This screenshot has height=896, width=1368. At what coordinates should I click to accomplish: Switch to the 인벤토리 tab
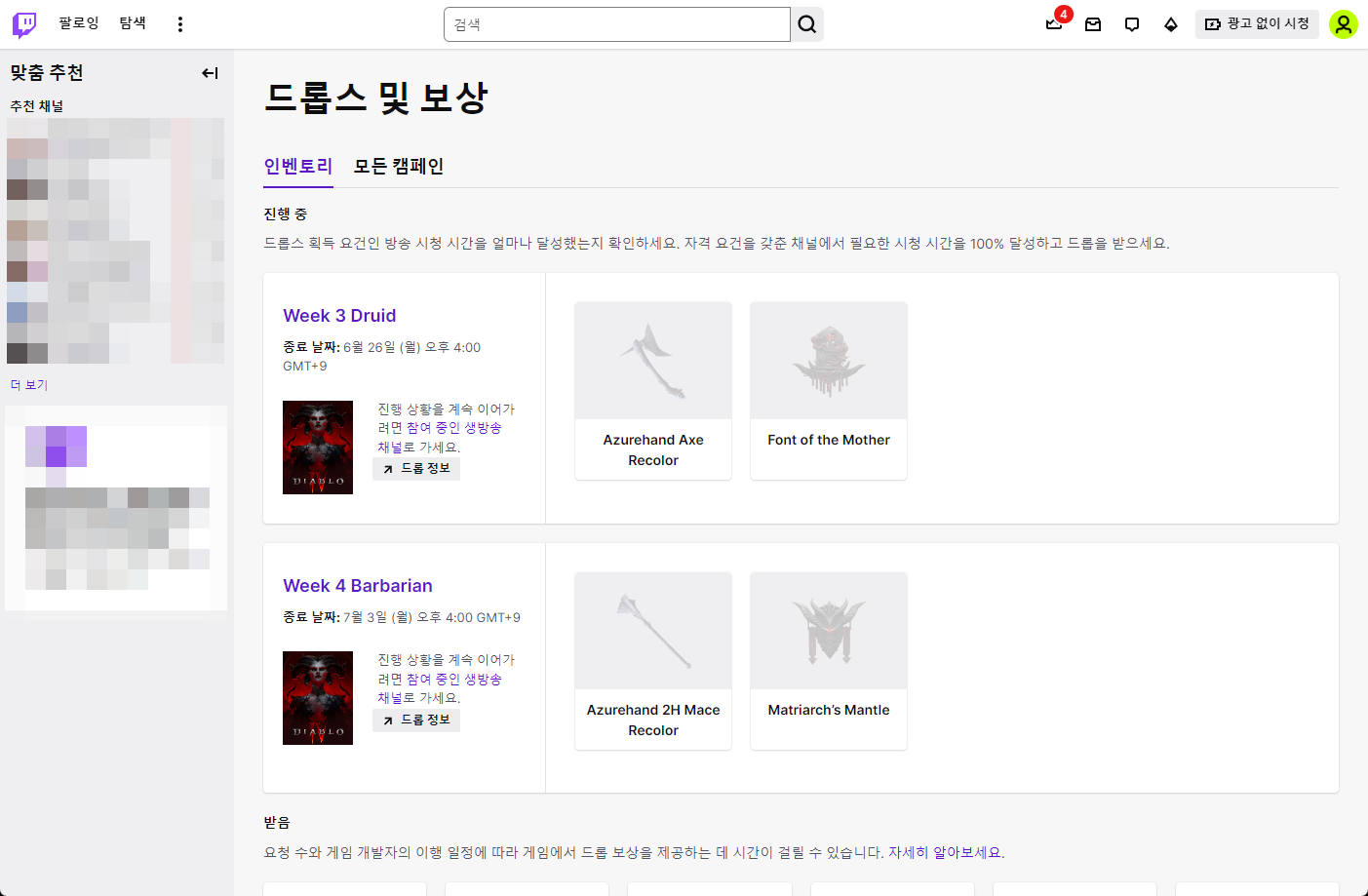pyautogui.click(x=298, y=167)
